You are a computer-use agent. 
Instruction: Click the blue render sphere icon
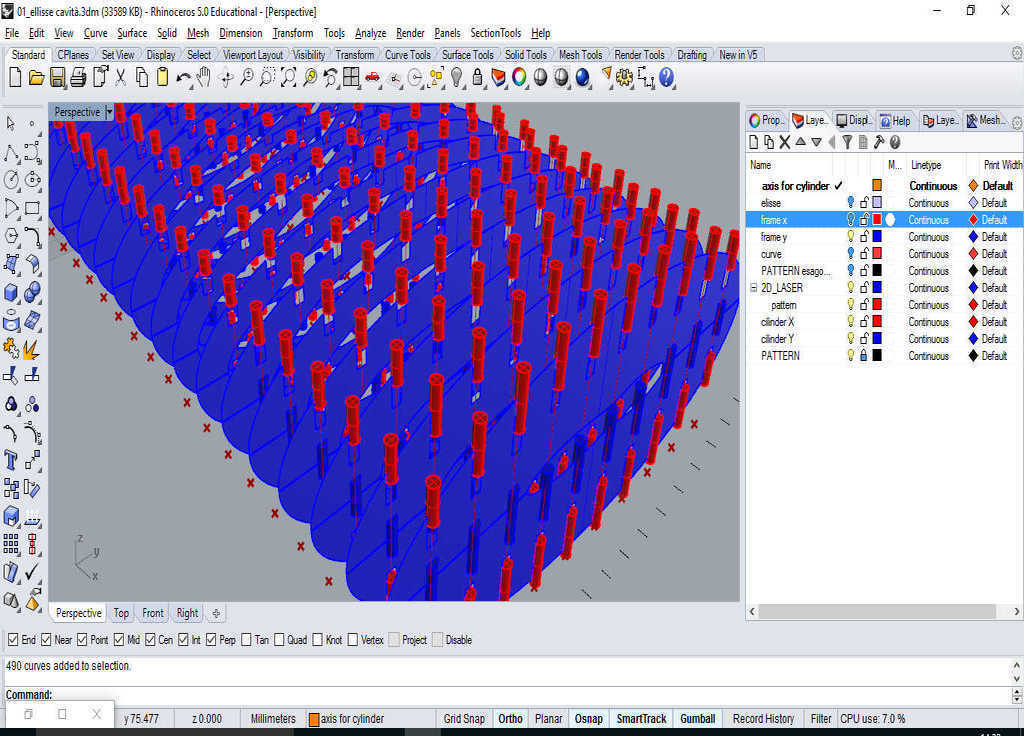tap(583, 78)
